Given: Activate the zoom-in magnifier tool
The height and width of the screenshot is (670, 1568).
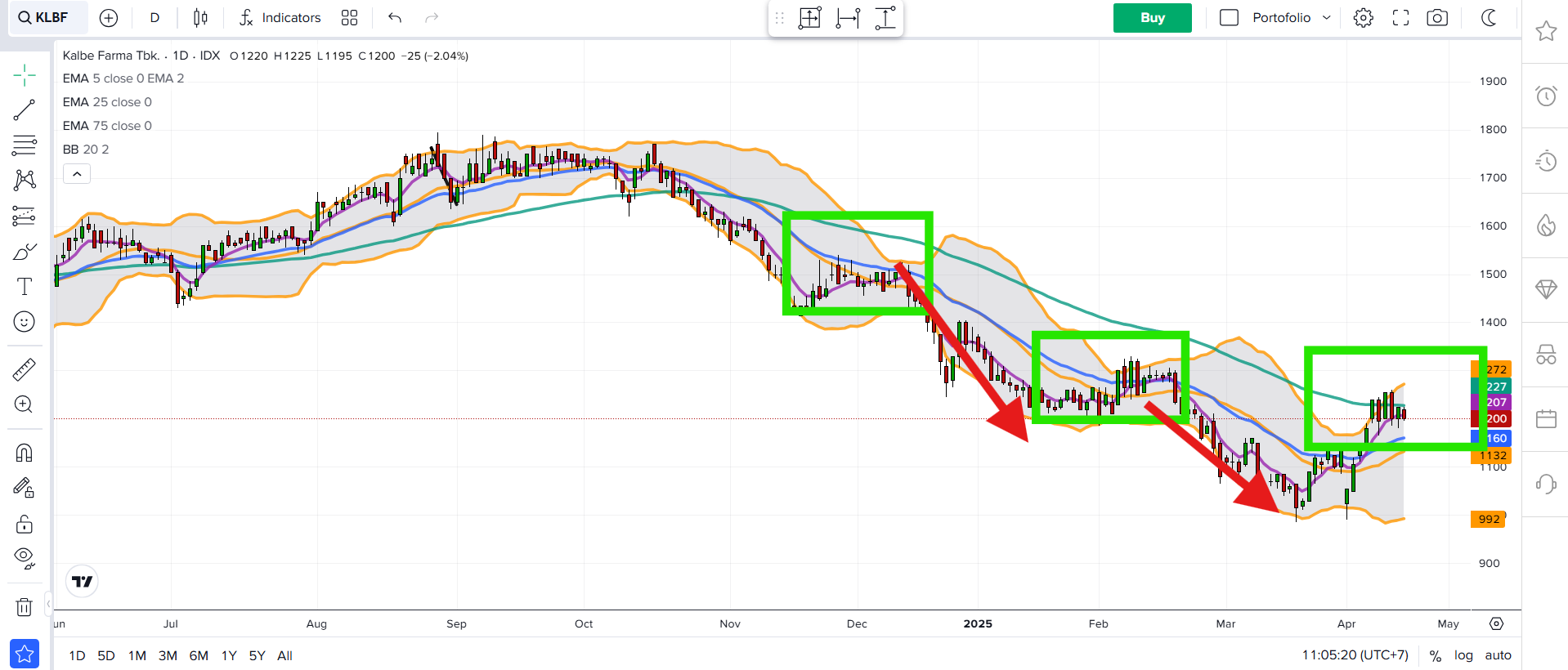Looking at the screenshot, I should [x=25, y=404].
